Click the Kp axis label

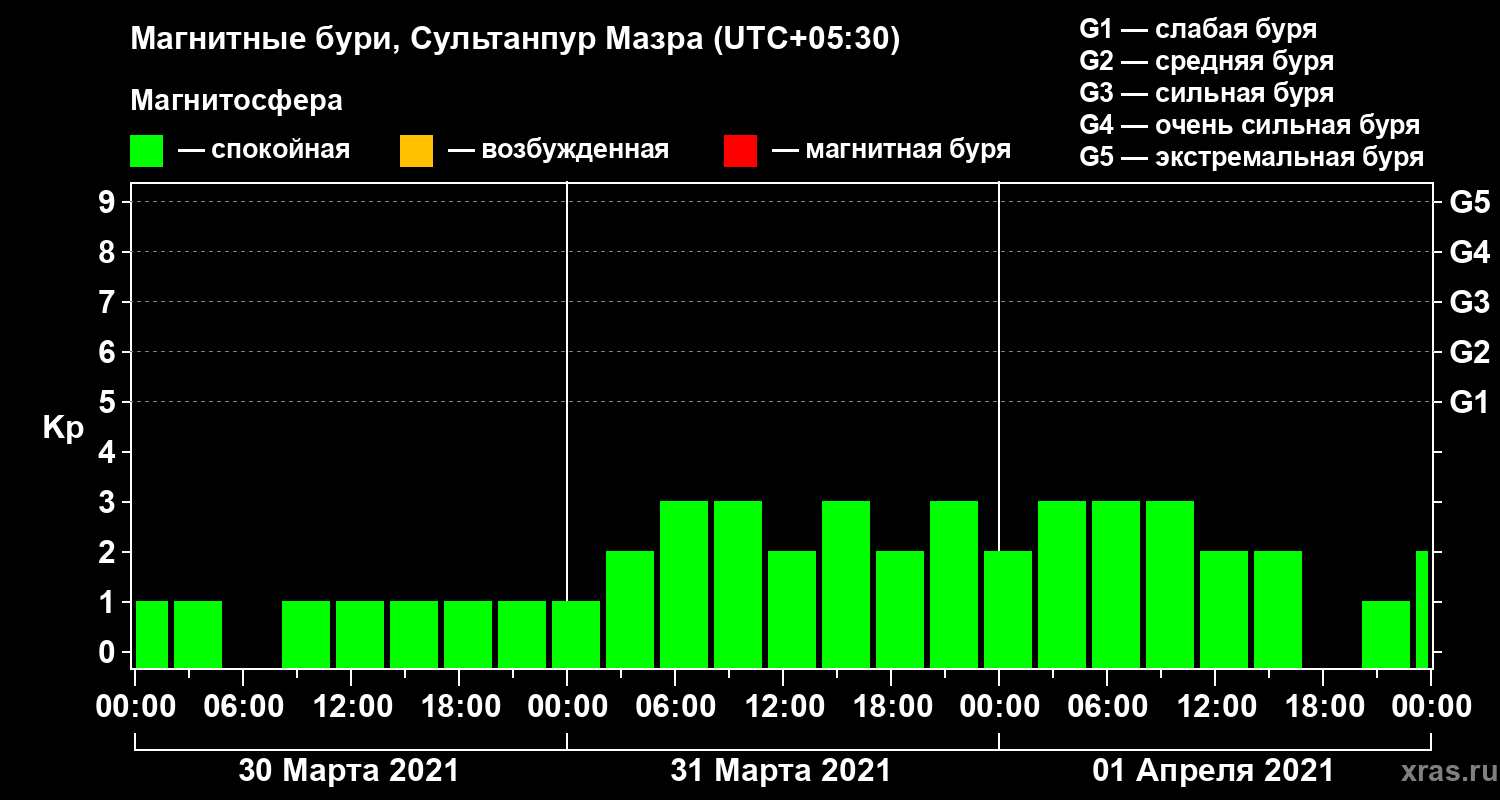63,429
